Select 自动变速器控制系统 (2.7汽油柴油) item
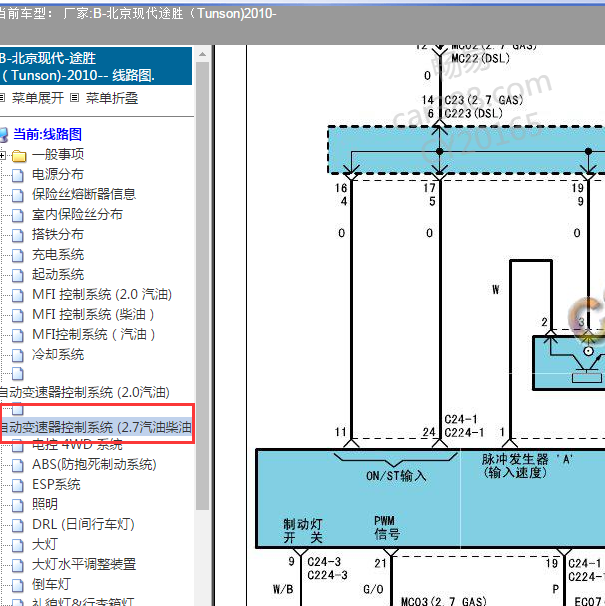 (96, 427)
